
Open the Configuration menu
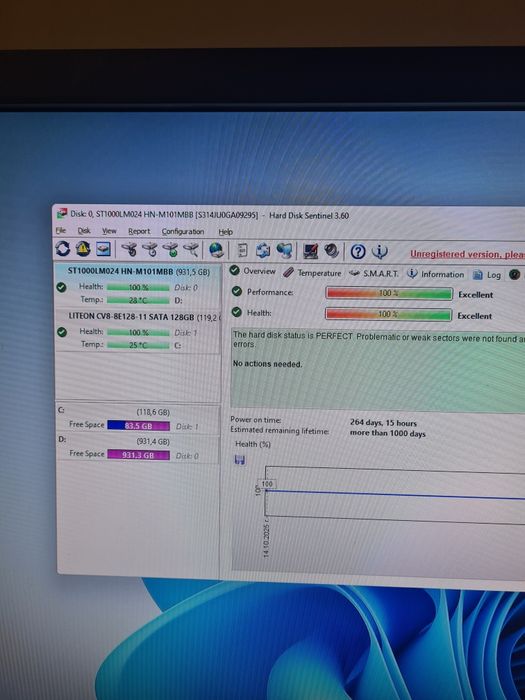coord(183,232)
